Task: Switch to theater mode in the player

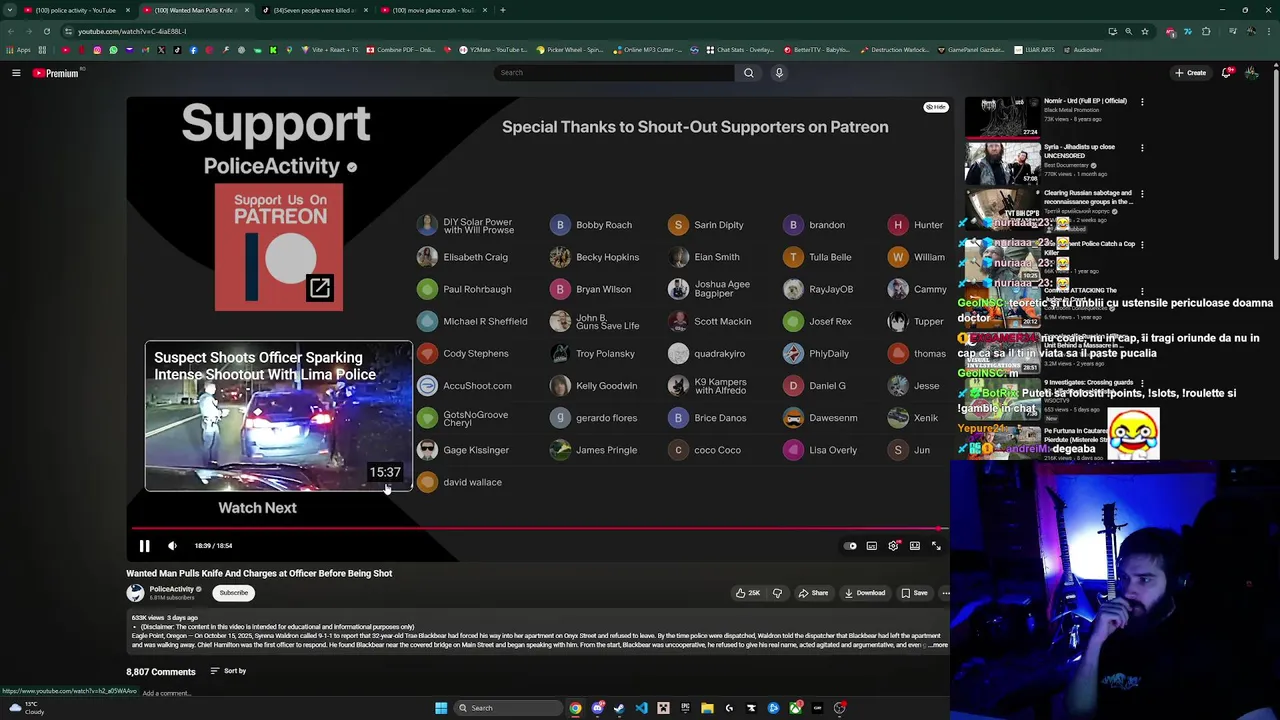Action: click(x=915, y=546)
